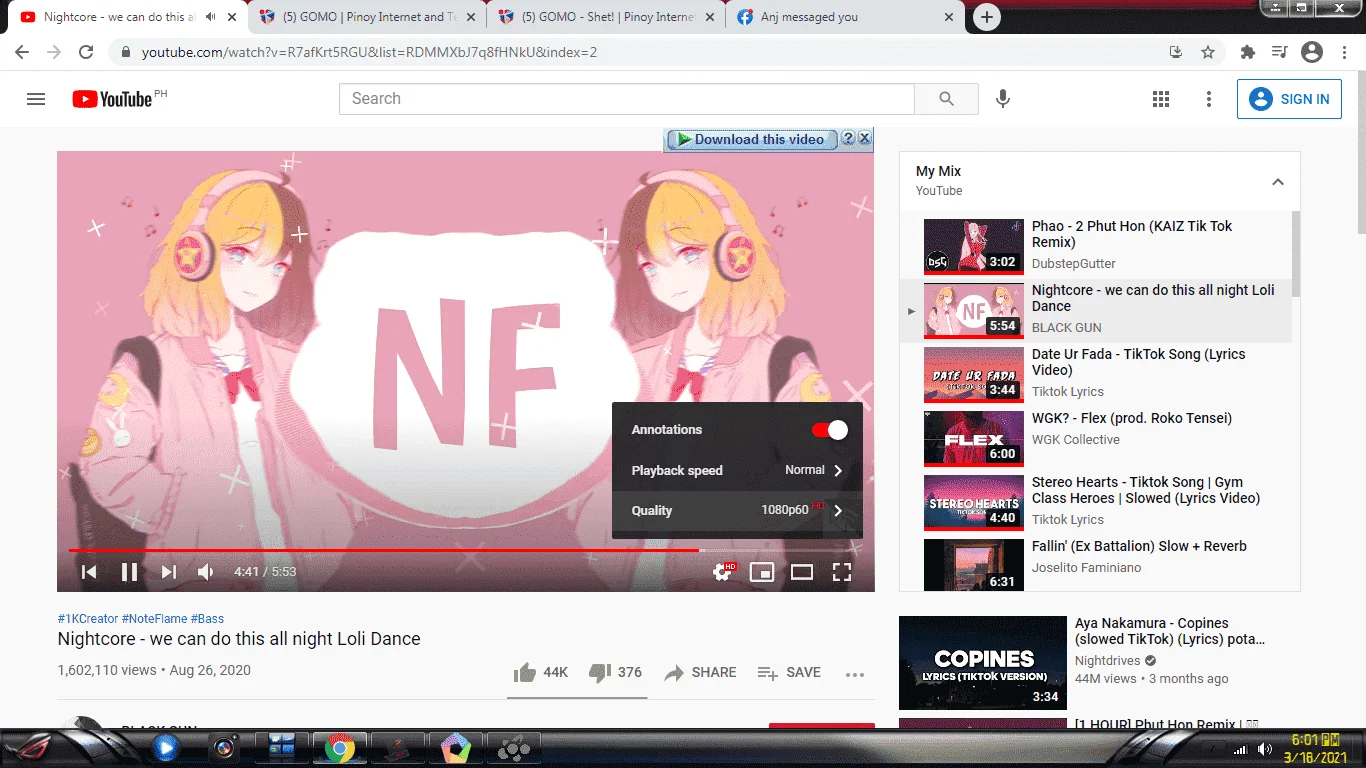Open Chrome three-dot menu
This screenshot has width=1366, height=768.
click(x=1345, y=52)
